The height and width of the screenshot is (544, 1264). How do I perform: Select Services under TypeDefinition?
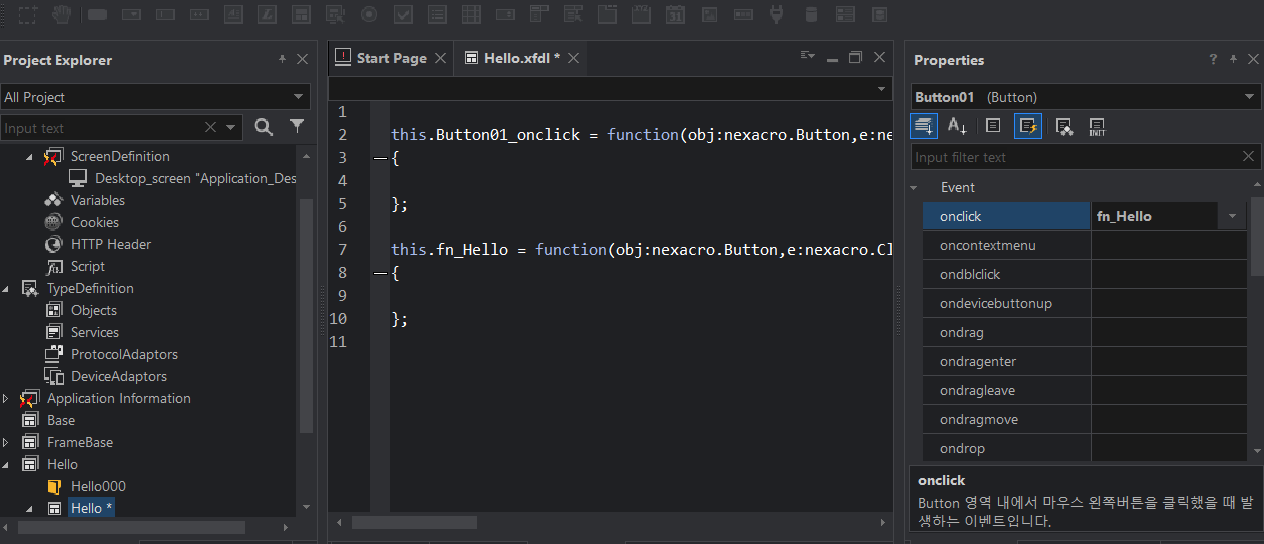[x=95, y=332]
